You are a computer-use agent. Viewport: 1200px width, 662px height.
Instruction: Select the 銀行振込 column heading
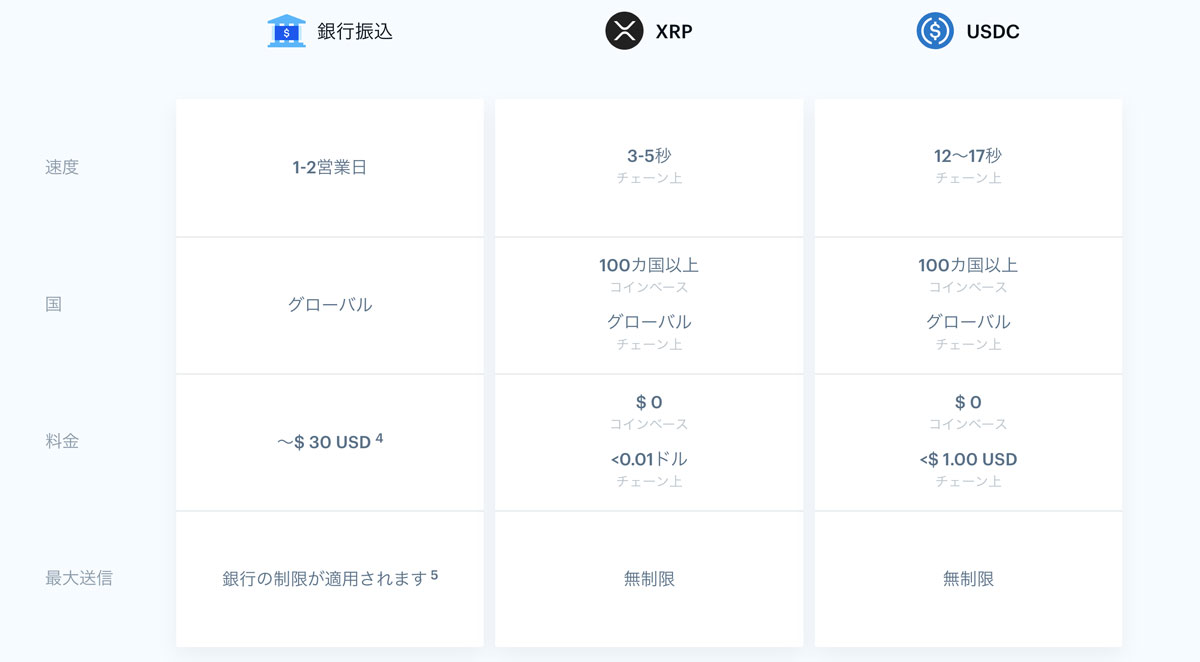tap(355, 32)
